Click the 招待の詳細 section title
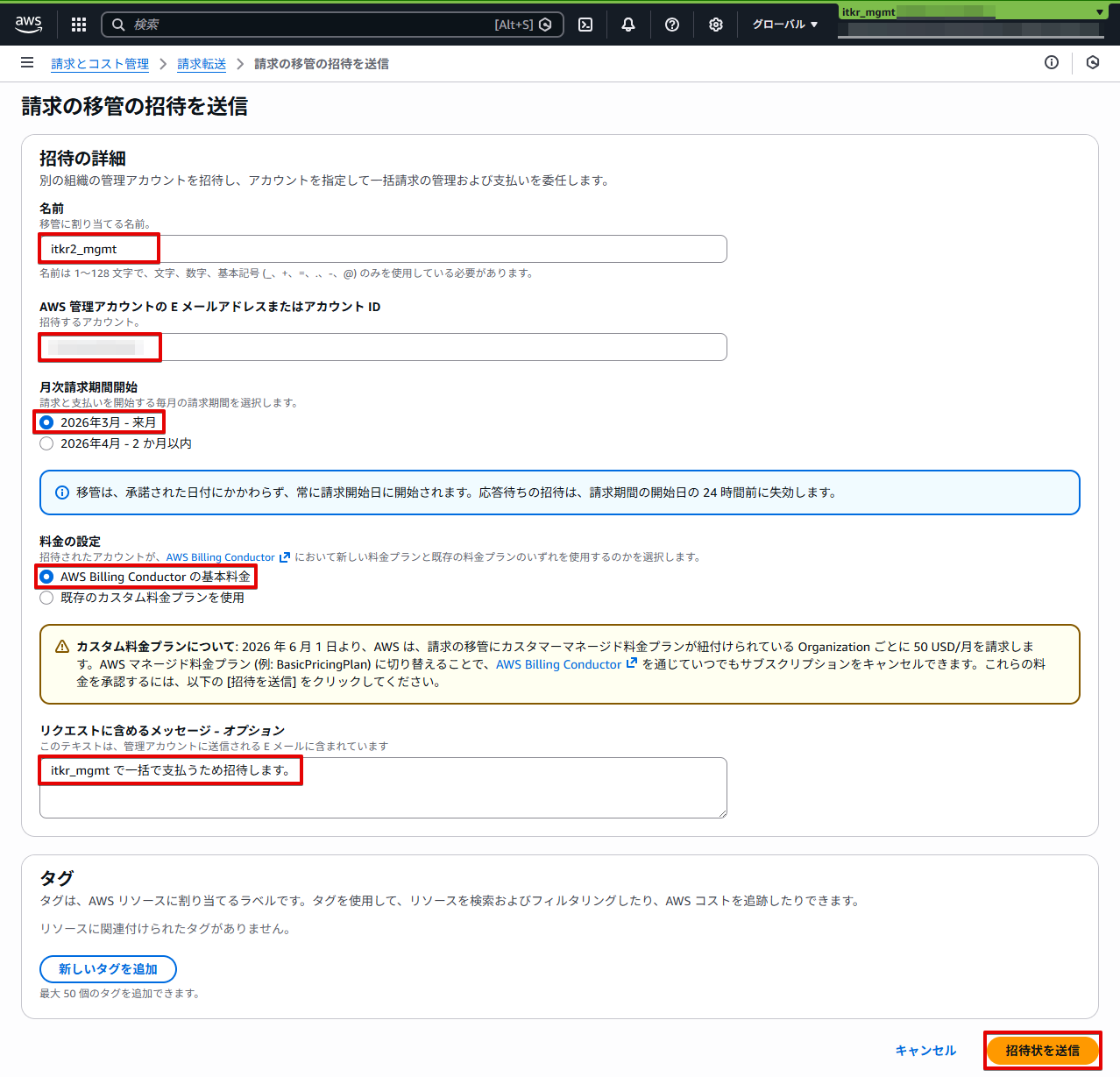 coord(82,159)
